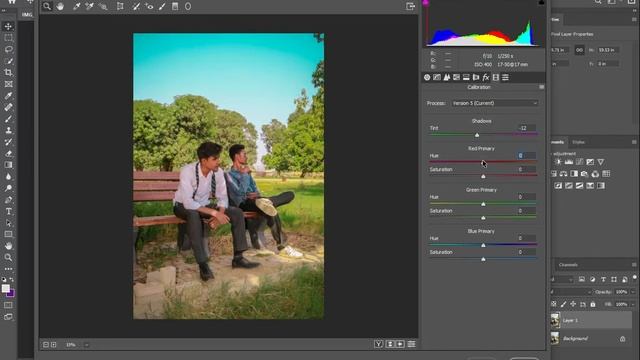
Task: Add a Color Lookup adjustment
Action: pos(606,174)
